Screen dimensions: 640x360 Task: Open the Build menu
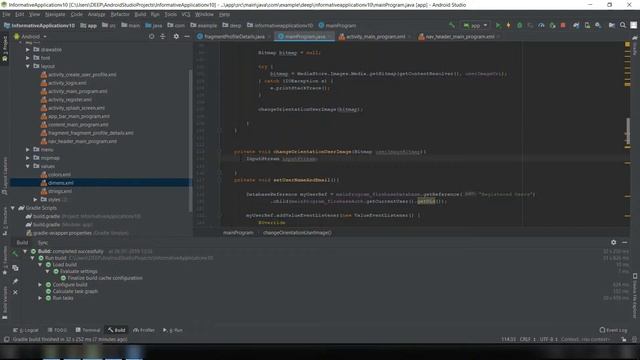click(140, 14)
